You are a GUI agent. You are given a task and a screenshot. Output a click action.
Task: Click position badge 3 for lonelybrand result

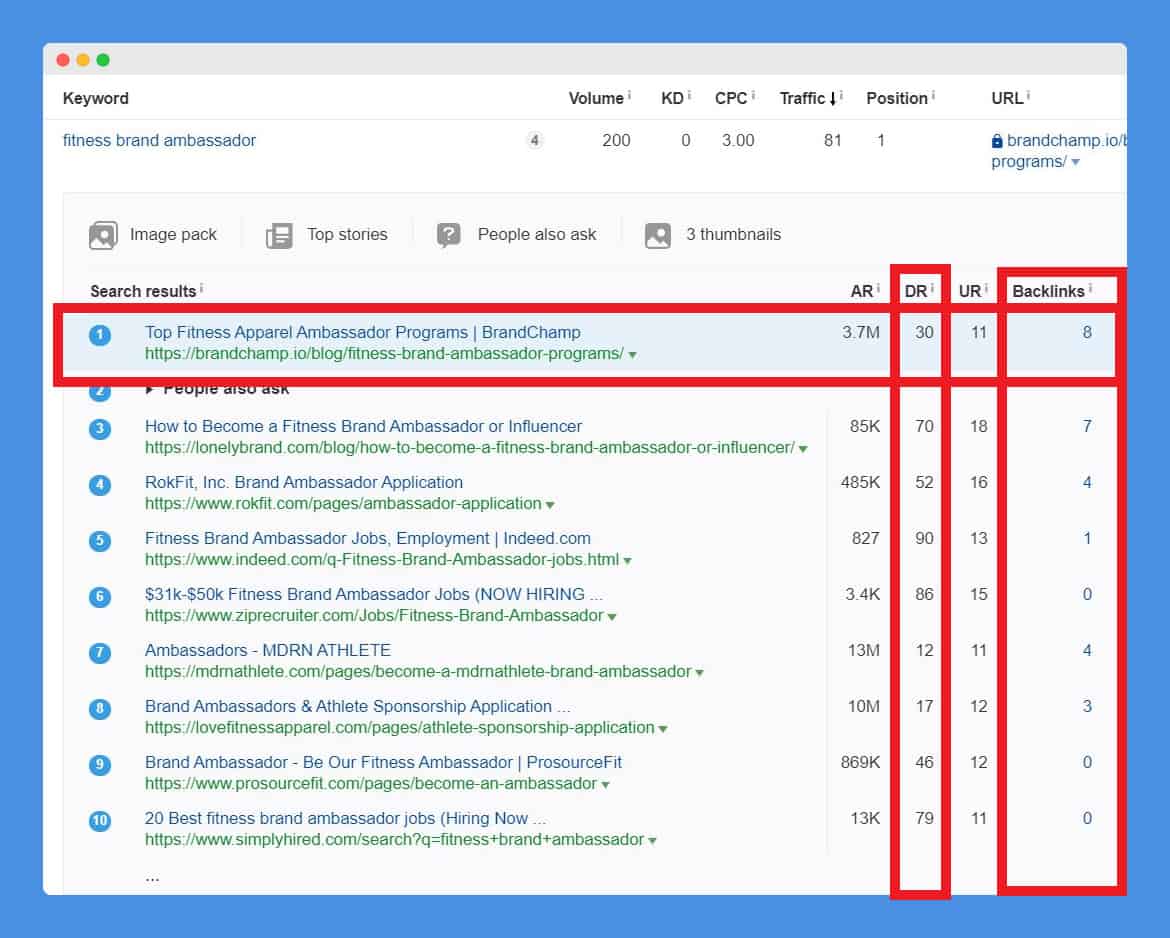(x=100, y=429)
